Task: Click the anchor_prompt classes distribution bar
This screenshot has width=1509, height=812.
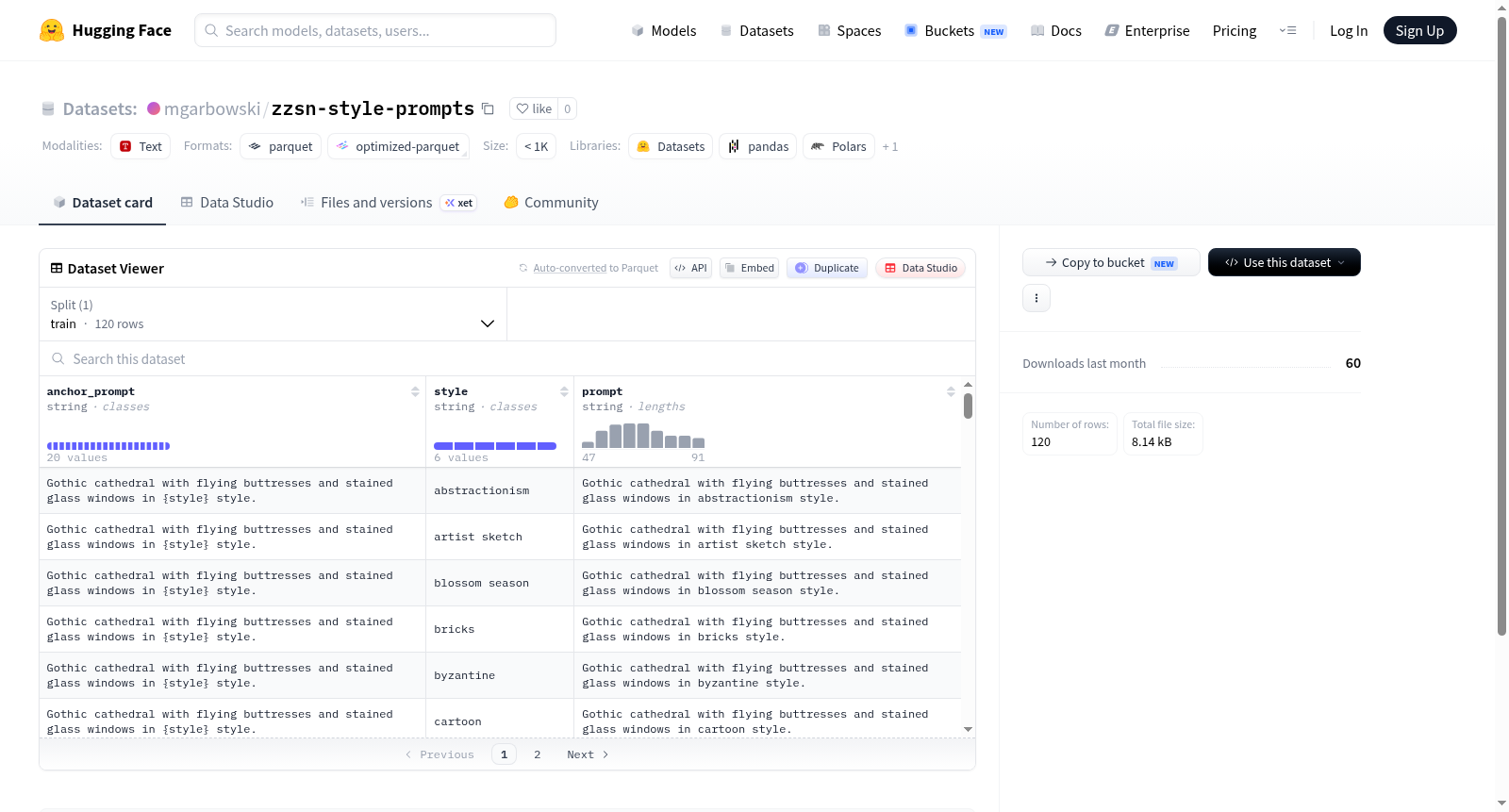Action: pos(108,446)
